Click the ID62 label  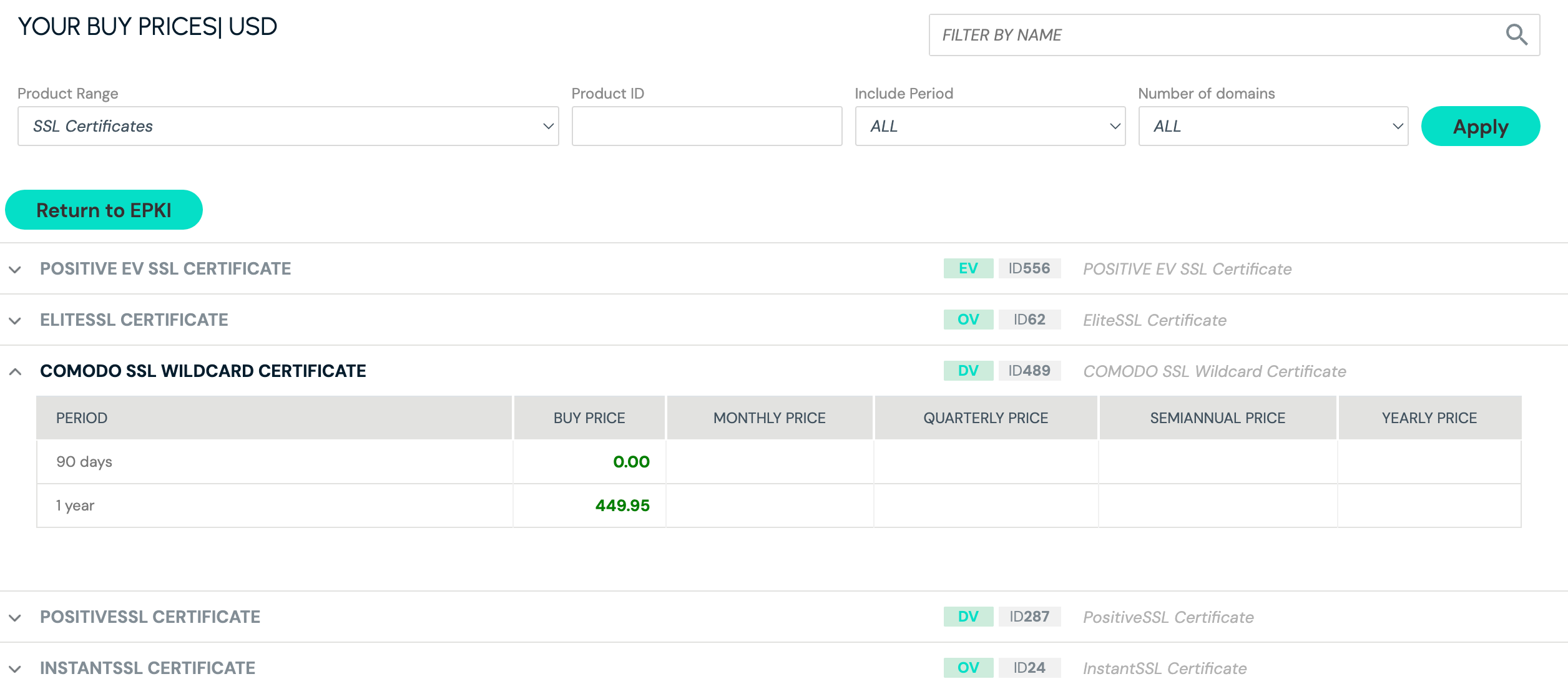pos(1029,320)
